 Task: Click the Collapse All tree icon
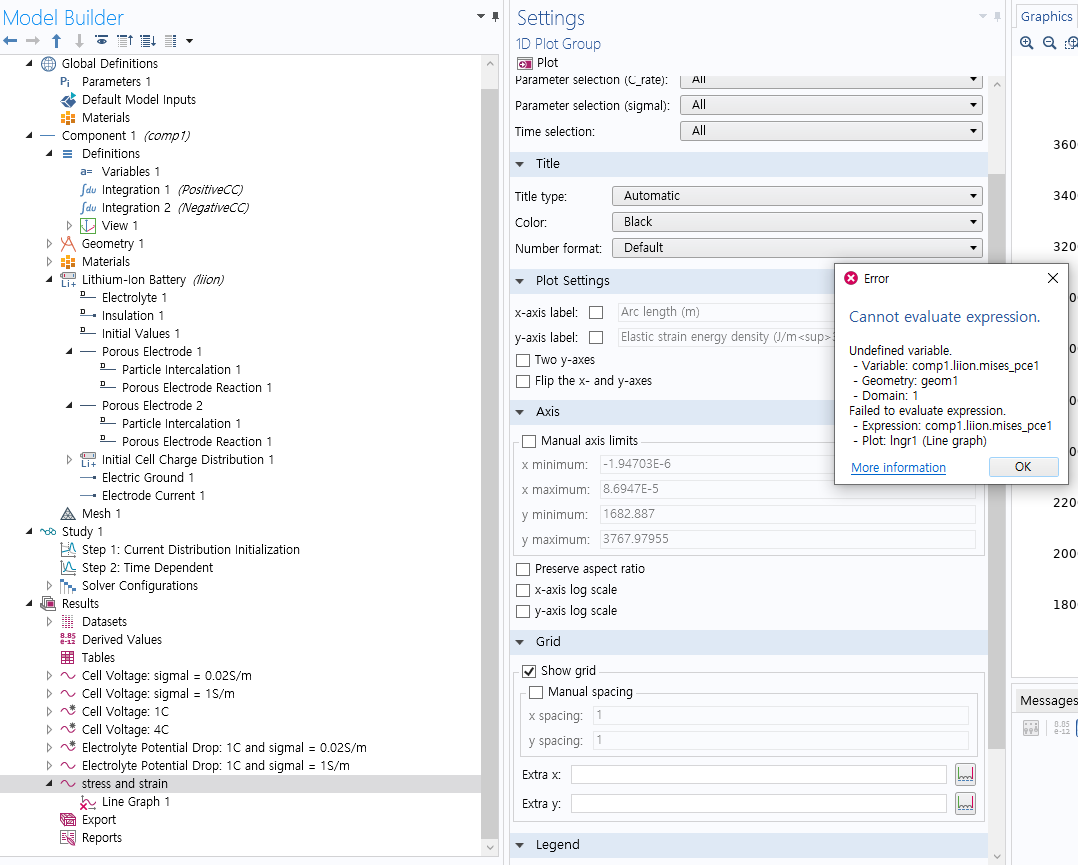125,41
